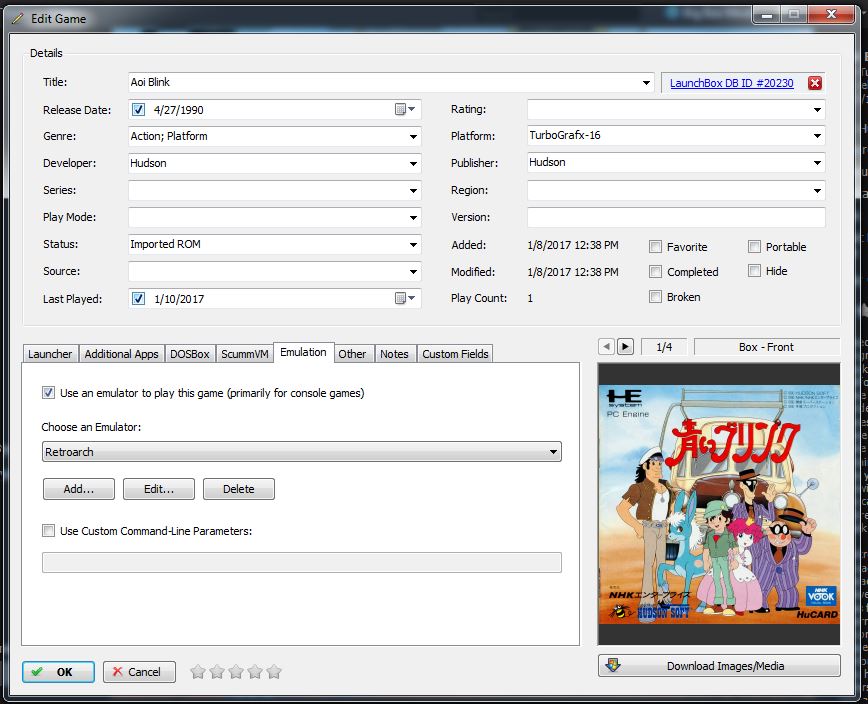Cancel editing the game
Image resolution: width=868 pixels, height=704 pixels.
pyautogui.click(x=139, y=672)
